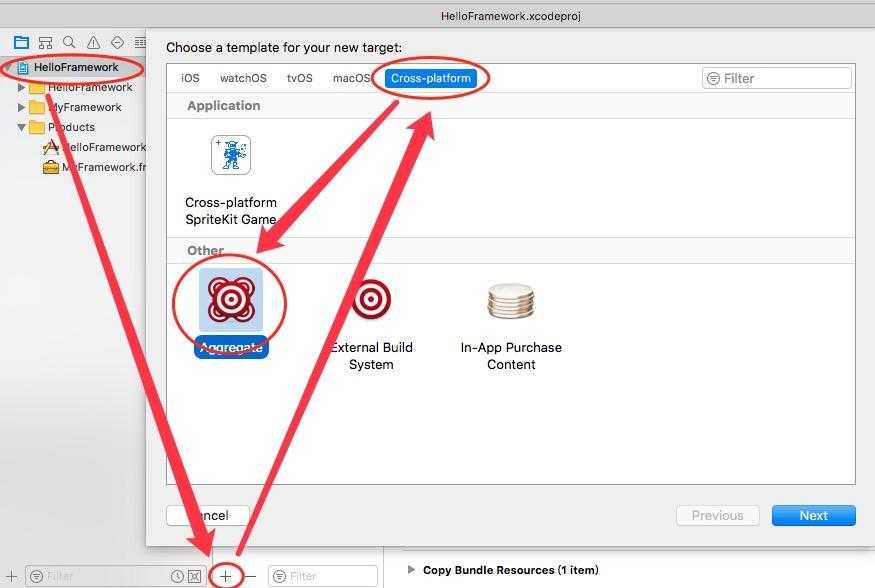Collapse the Products group folder
Viewport: 875px width, 588px height.
21,127
